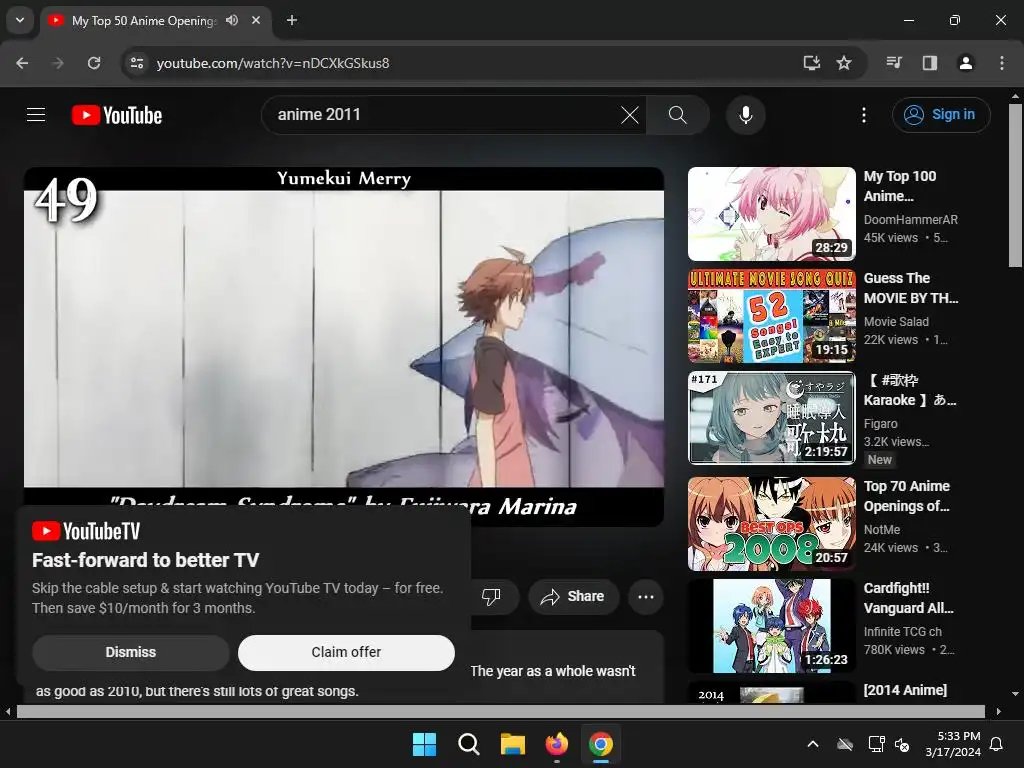The width and height of the screenshot is (1024, 768).
Task: Go back in browser history
Action: tap(22, 63)
